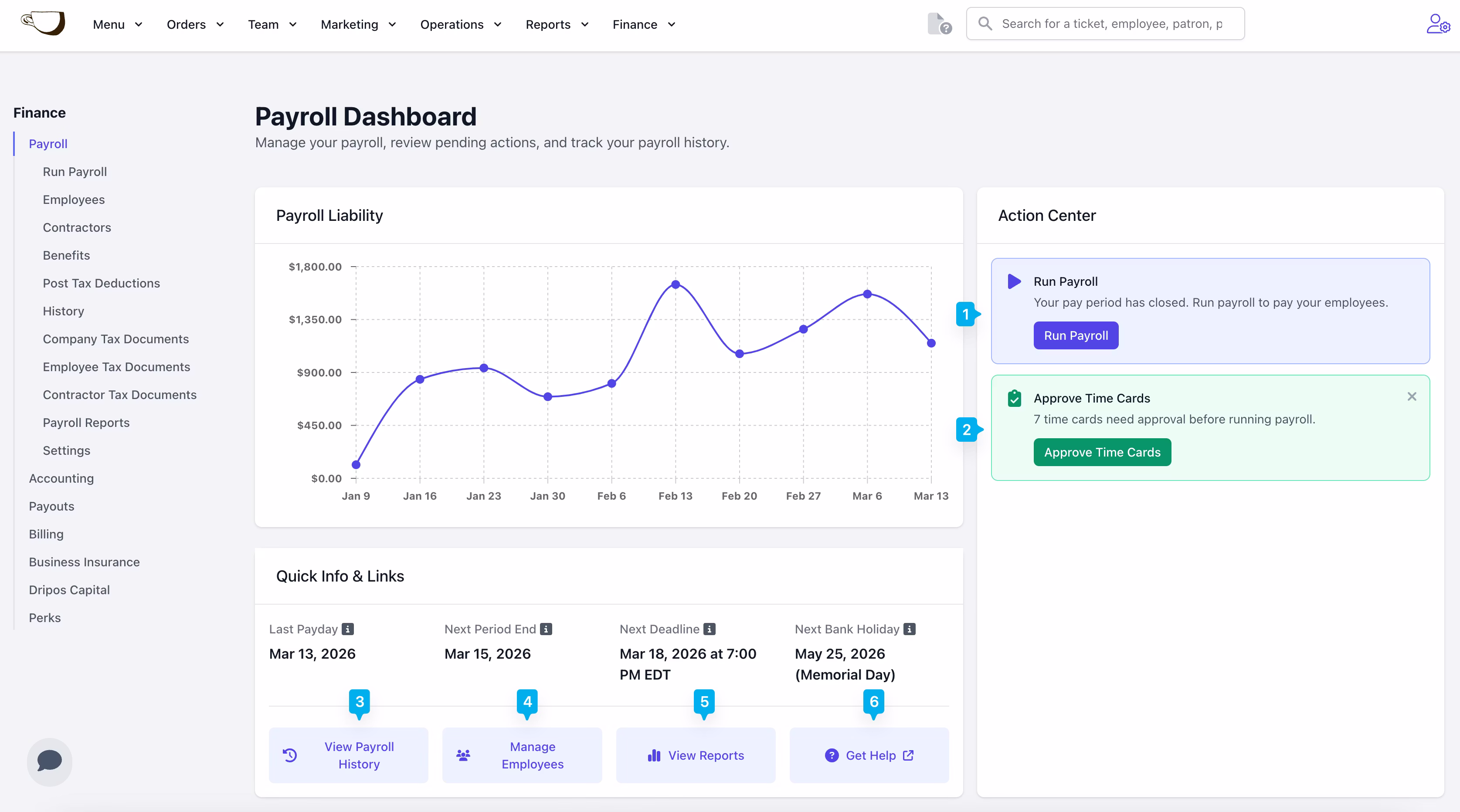
Task: Click info icon beside Last Payday
Action: [348, 629]
